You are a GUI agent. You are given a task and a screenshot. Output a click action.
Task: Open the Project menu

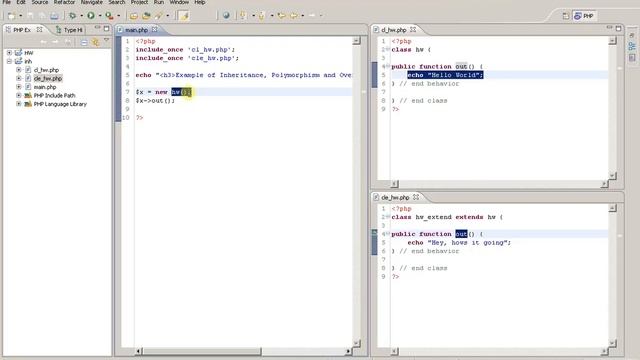139,2
